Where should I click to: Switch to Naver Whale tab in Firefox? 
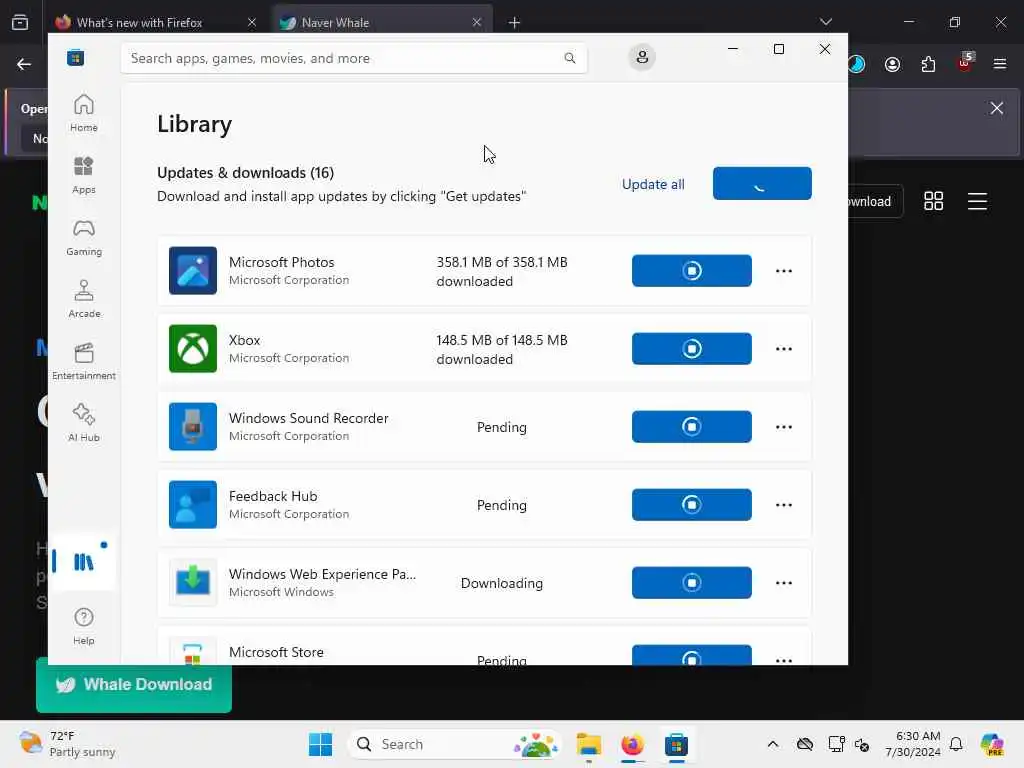382,22
